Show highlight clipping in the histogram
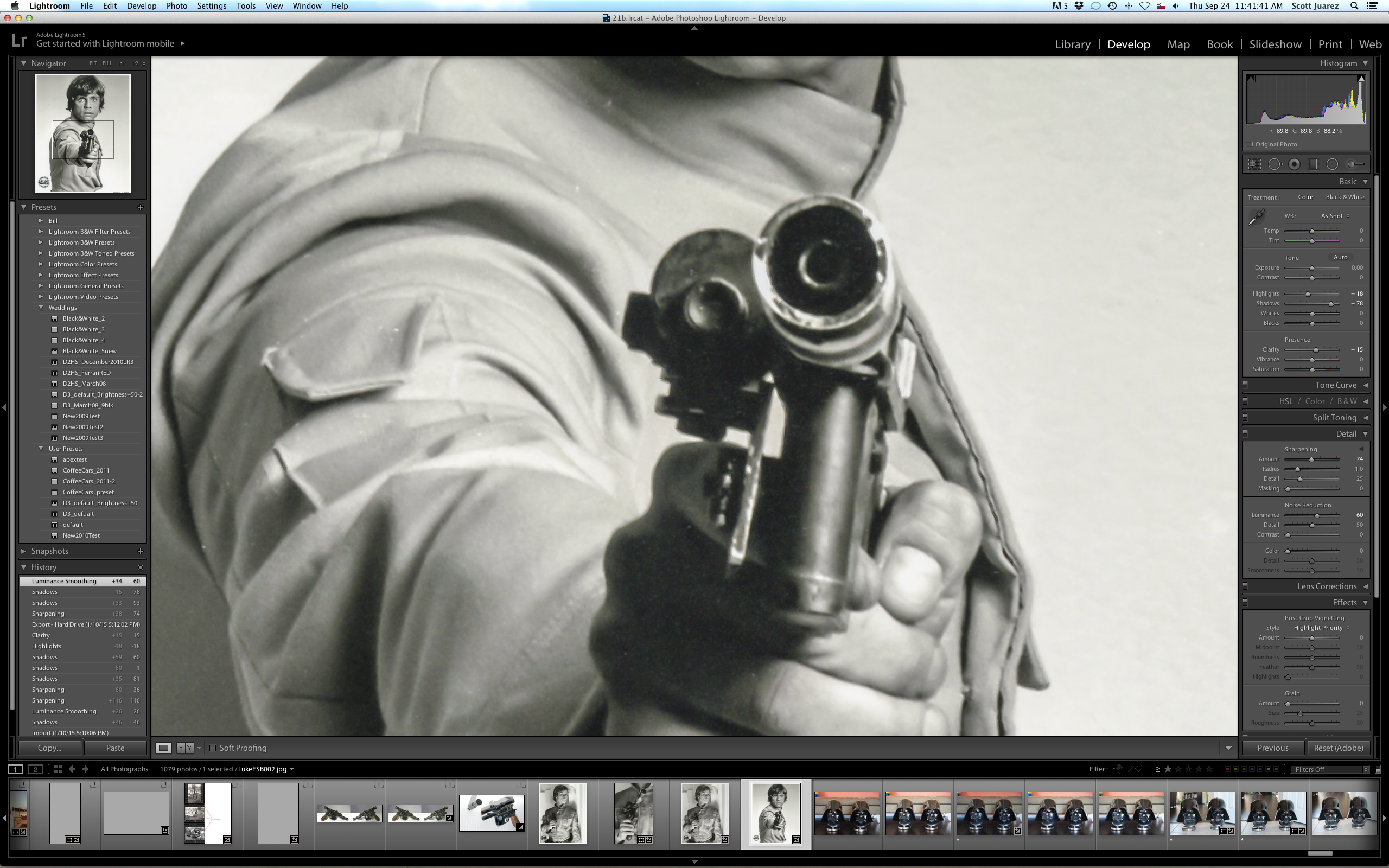This screenshot has width=1389, height=868. point(1361,79)
